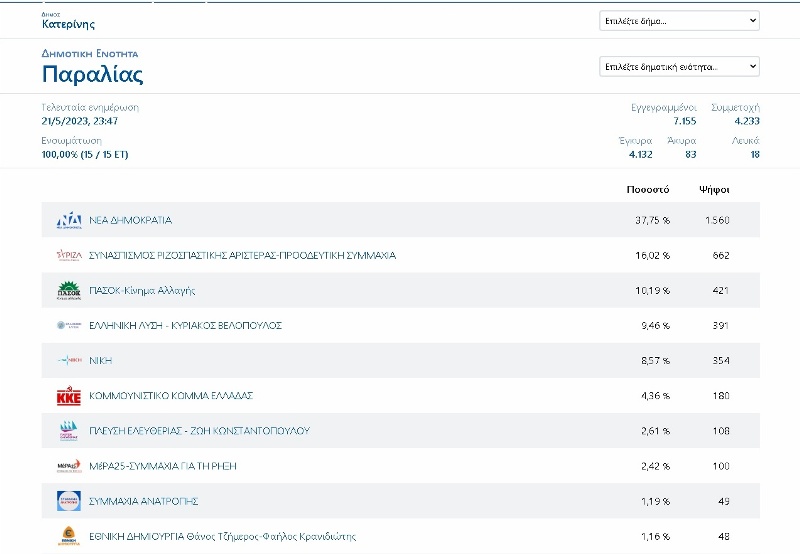Click the 1.560 votes value
This screenshot has width=800, height=554.
tap(717, 220)
